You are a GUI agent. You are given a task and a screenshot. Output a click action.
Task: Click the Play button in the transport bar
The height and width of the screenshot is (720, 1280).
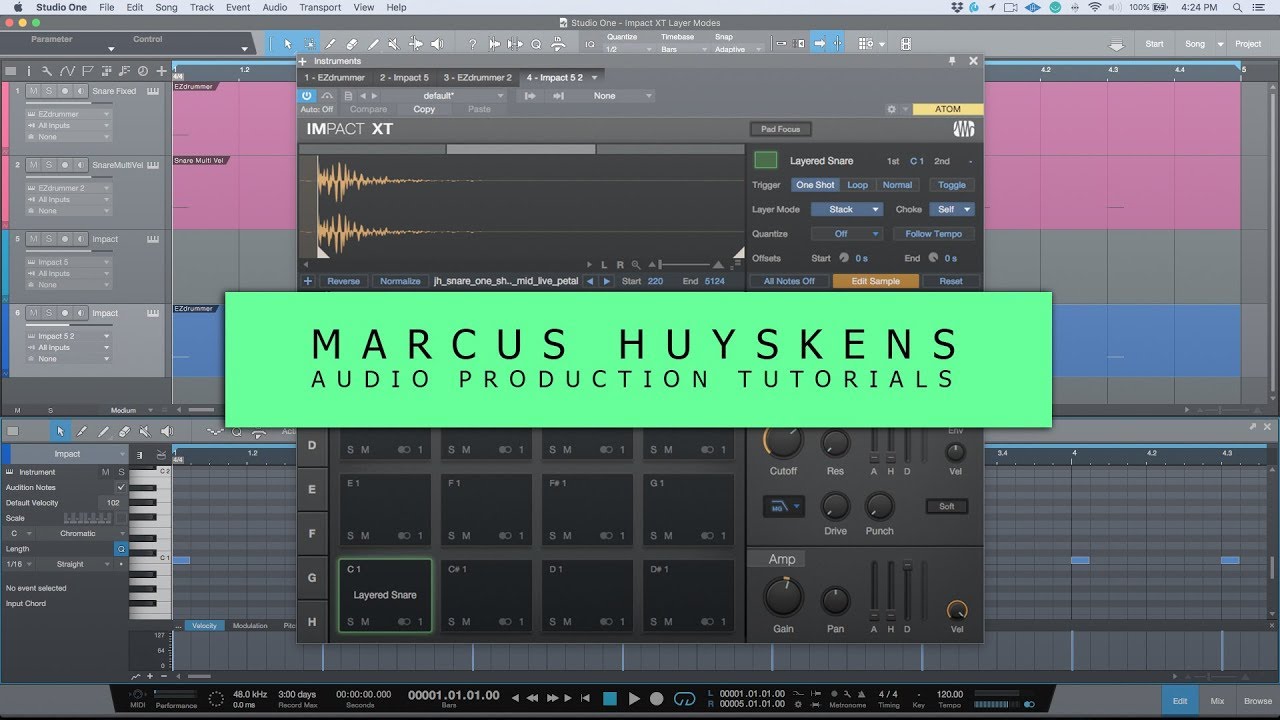tap(634, 699)
